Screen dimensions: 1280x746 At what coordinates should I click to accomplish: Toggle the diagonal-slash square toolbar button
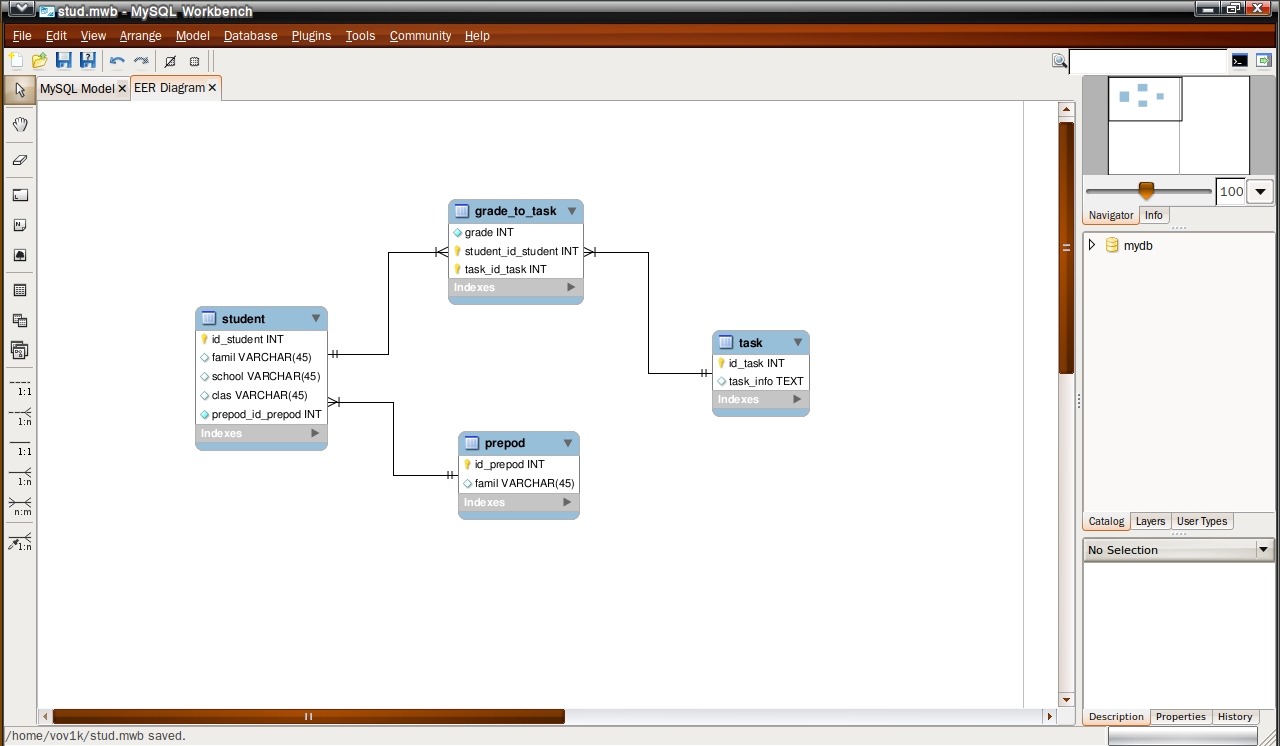[x=170, y=61]
